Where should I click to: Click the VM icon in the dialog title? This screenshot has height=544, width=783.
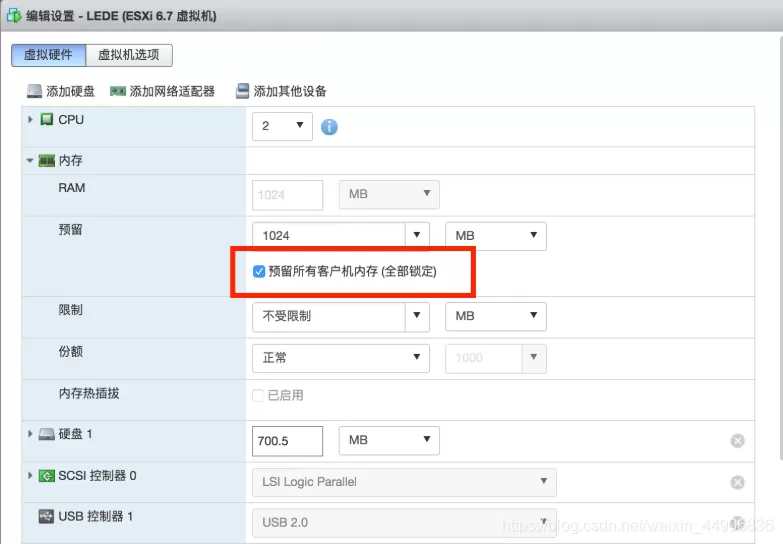pos(14,15)
